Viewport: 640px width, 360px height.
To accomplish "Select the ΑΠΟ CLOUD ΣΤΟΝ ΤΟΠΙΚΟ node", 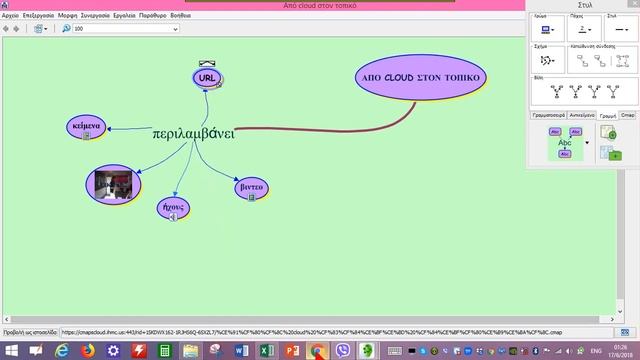I will coord(421,78).
